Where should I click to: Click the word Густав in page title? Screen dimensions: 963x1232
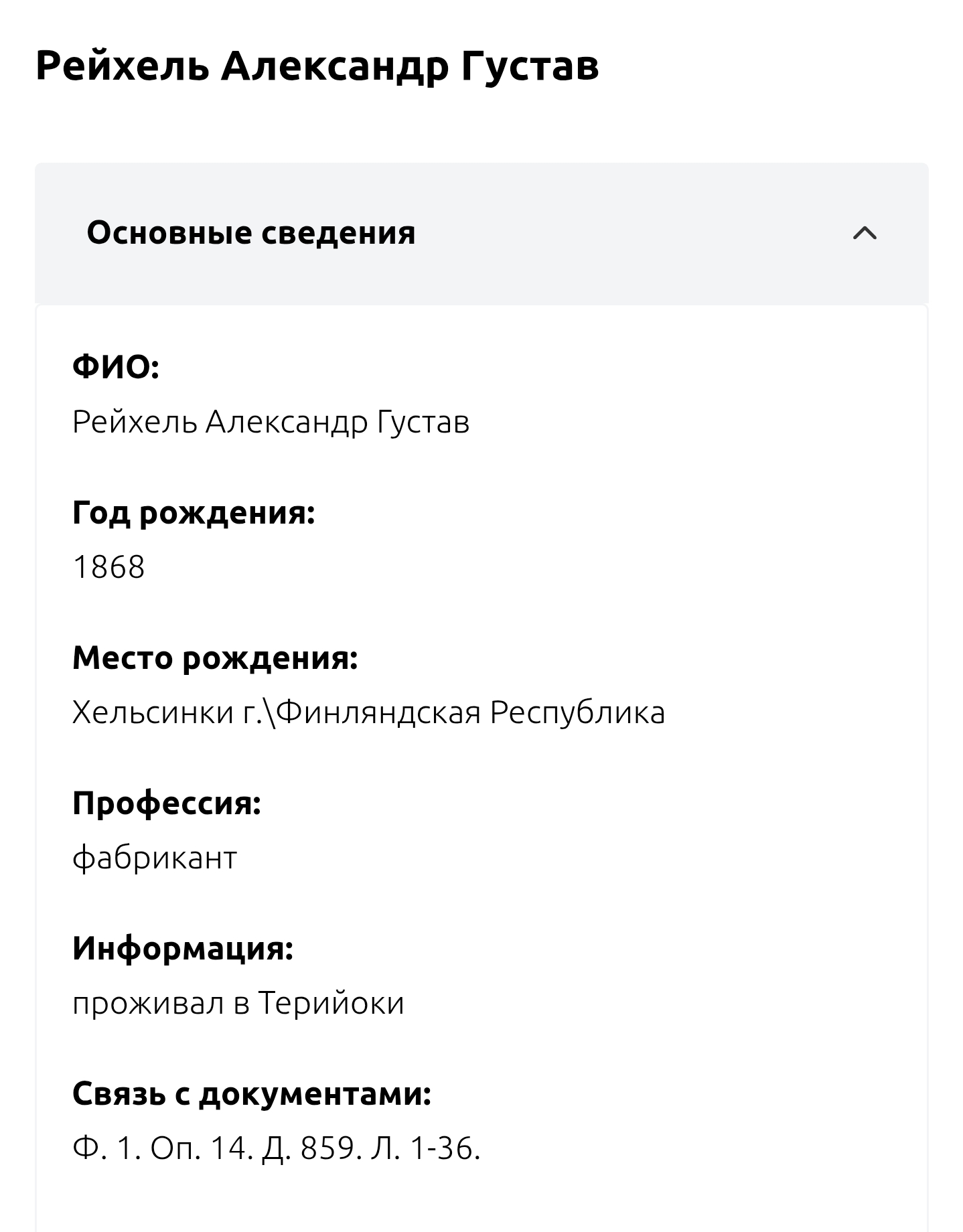pyautogui.click(x=530, y=66)
